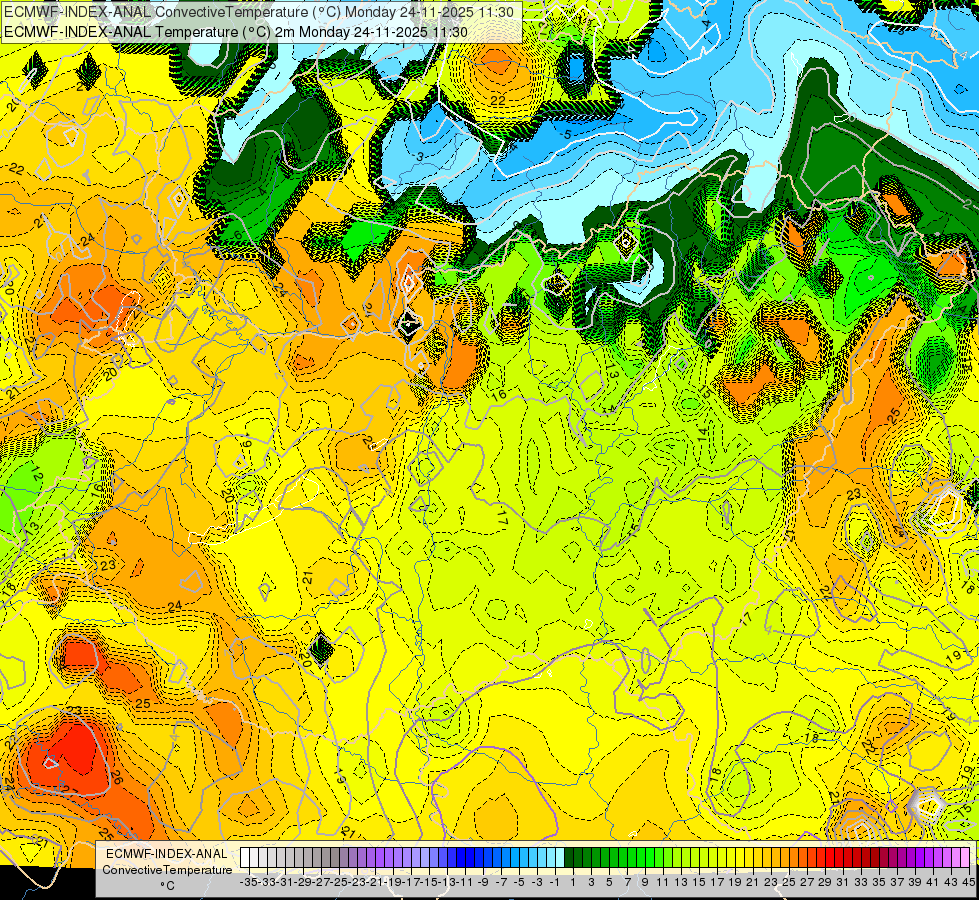Click the ConvectiveTemperature title line at top
This screenshot has width=979, height=900.
tap(259, 12)
